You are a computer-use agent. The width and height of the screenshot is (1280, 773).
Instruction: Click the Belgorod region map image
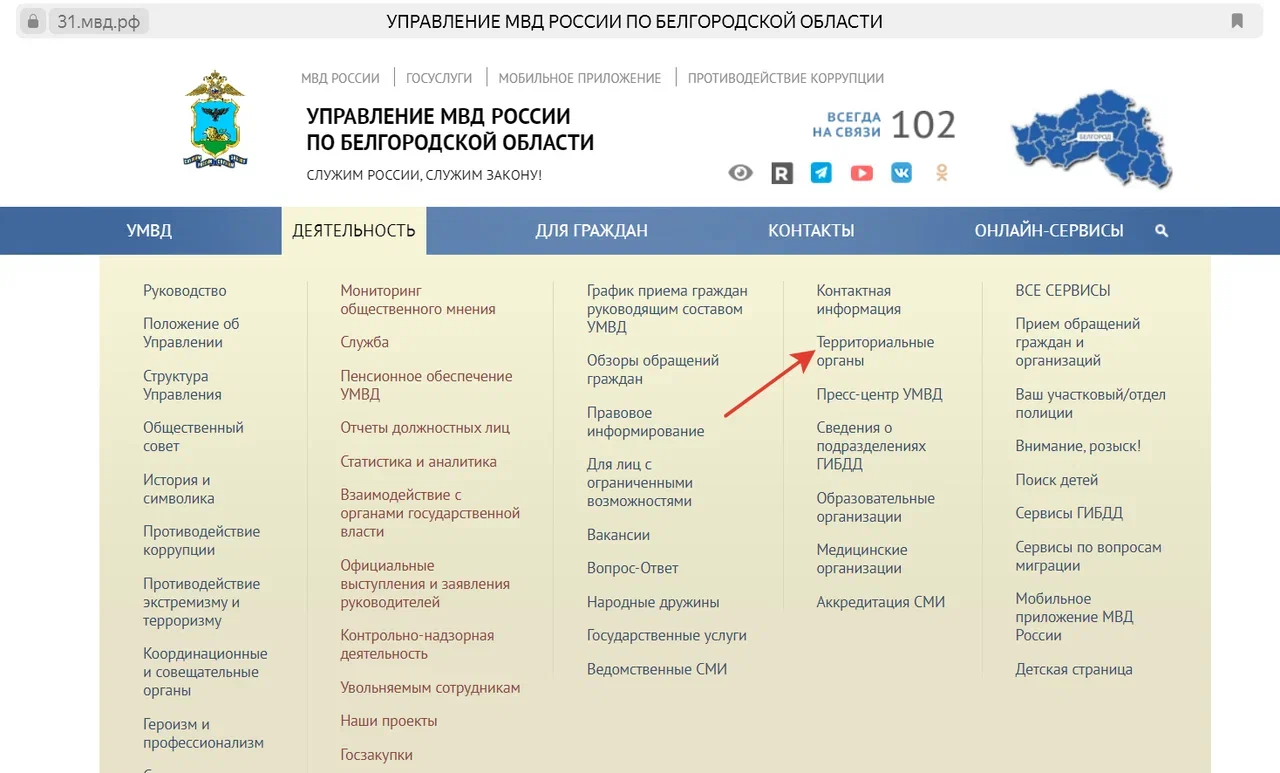click(1091, 138)
